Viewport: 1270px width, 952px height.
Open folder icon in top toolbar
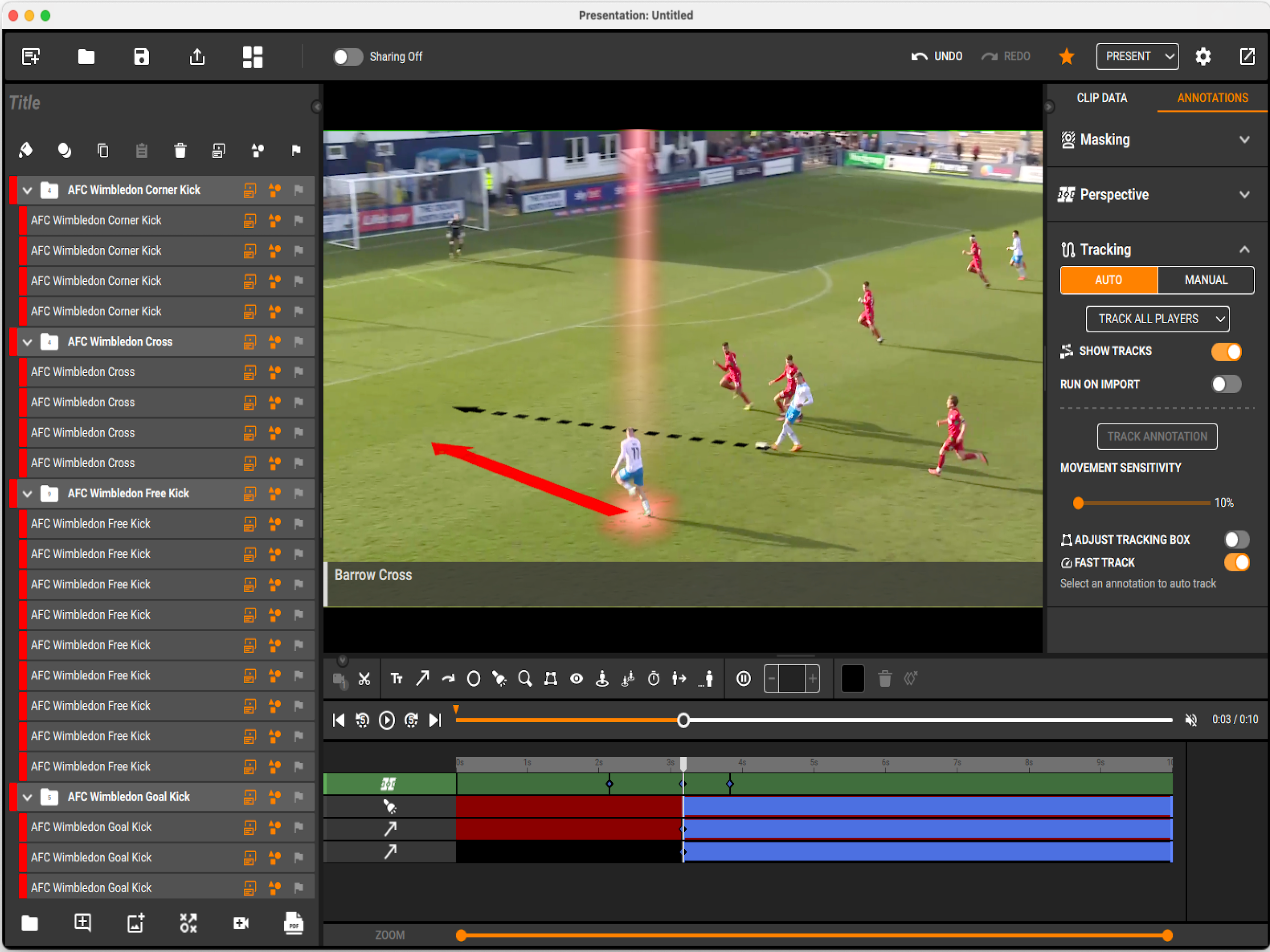(86, 56)
